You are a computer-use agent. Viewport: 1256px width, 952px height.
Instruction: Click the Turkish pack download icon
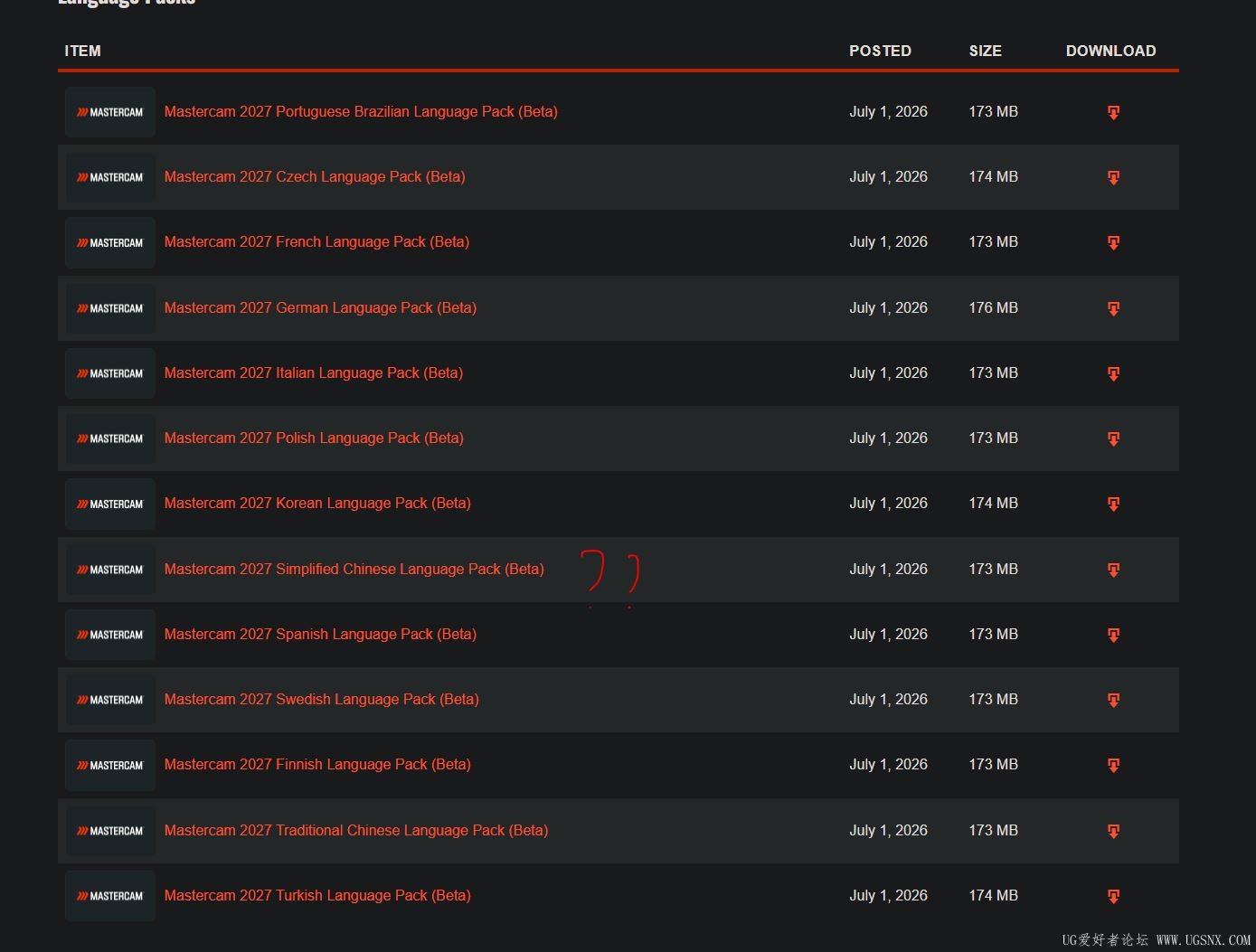click(x=1113, y=896)
